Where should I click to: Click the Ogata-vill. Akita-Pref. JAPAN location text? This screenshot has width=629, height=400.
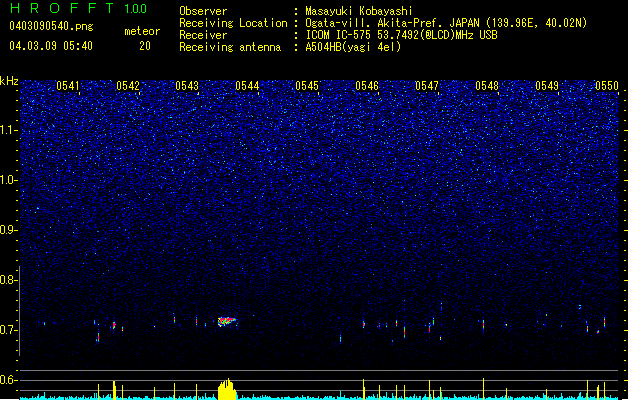click(446, 23)
